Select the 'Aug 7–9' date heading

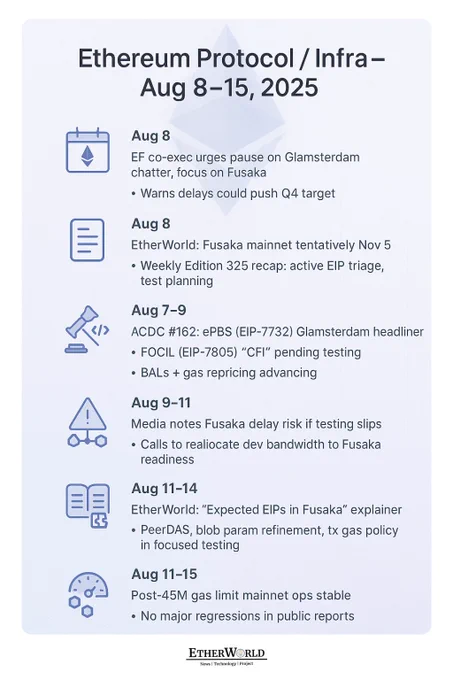tap(159, 311)
